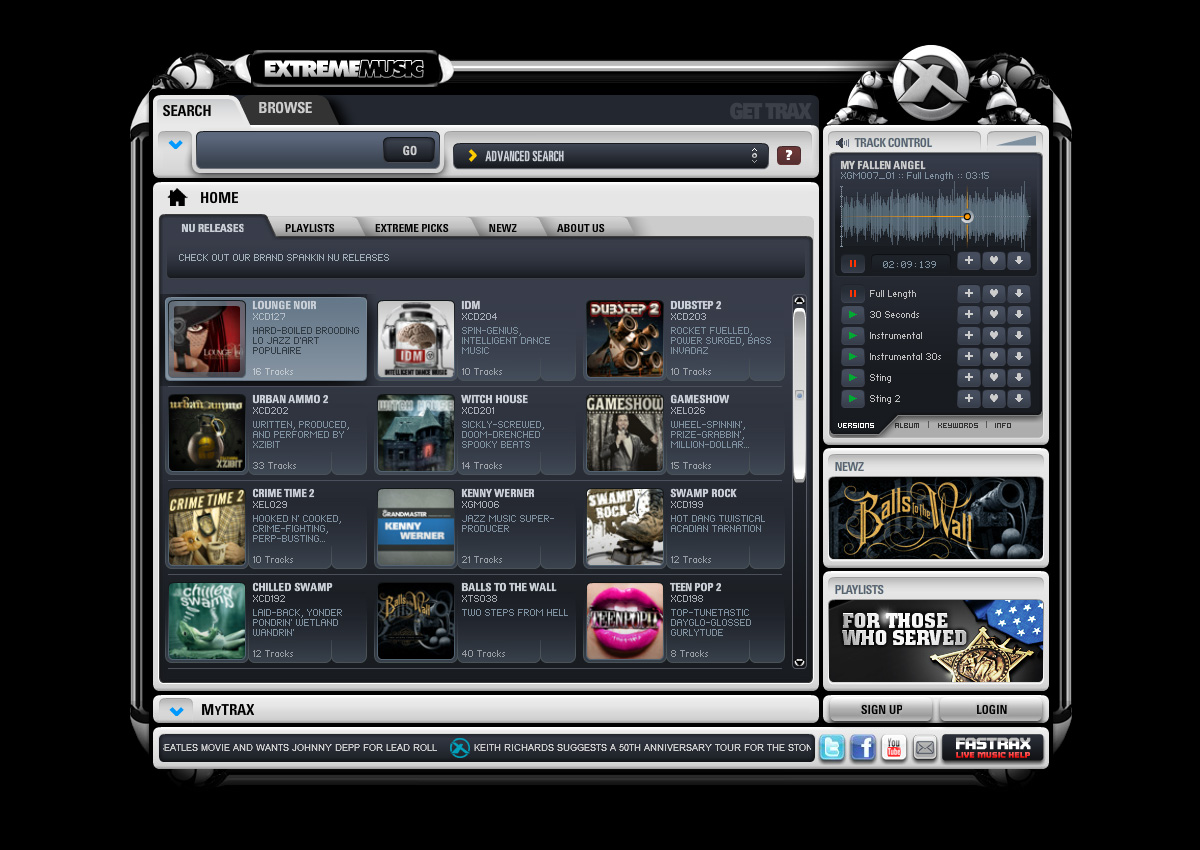Image resolution: width=1200 pixels, height=850 pixels.
Task: Favorite the 30 Seconds version
Action: pyautogui.click(x=993, y=315)
